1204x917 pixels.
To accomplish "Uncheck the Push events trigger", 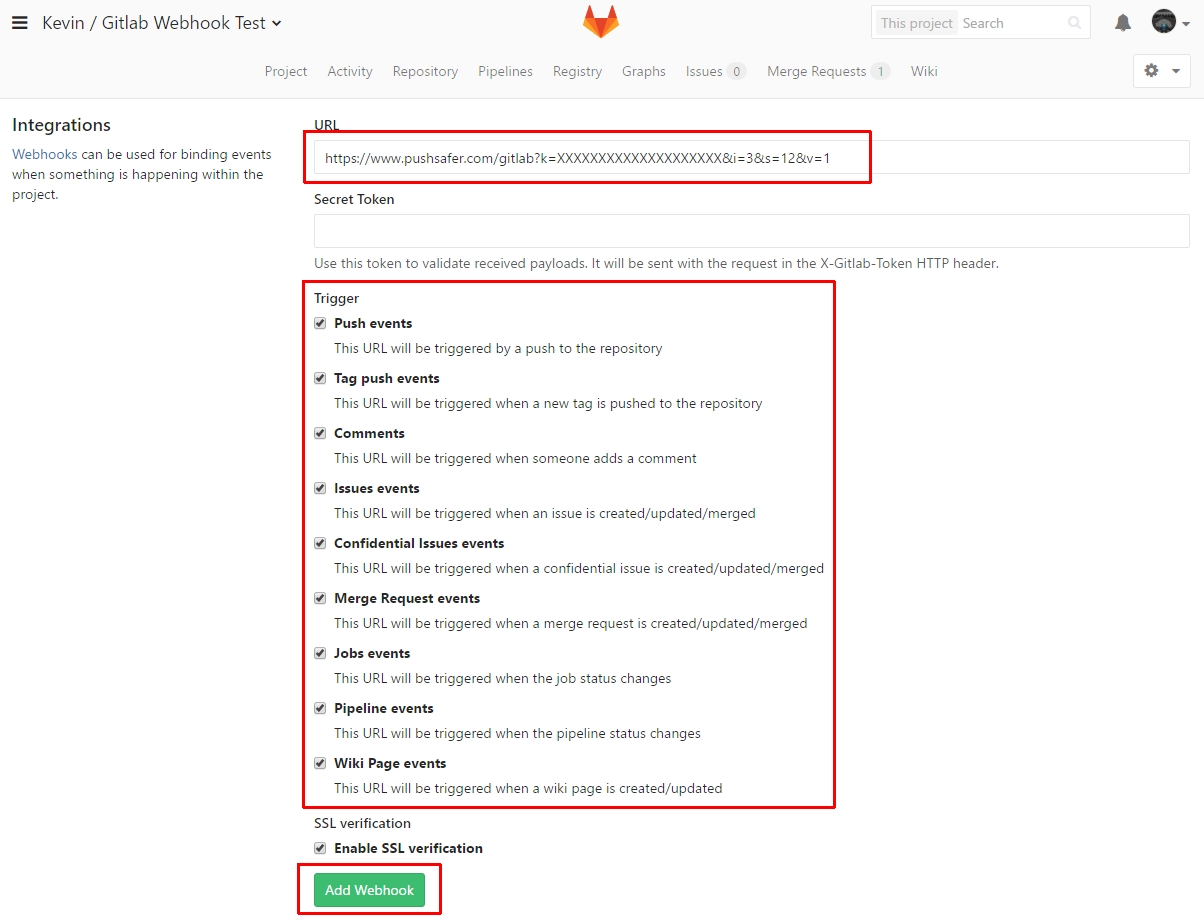I will pos(320,323).
